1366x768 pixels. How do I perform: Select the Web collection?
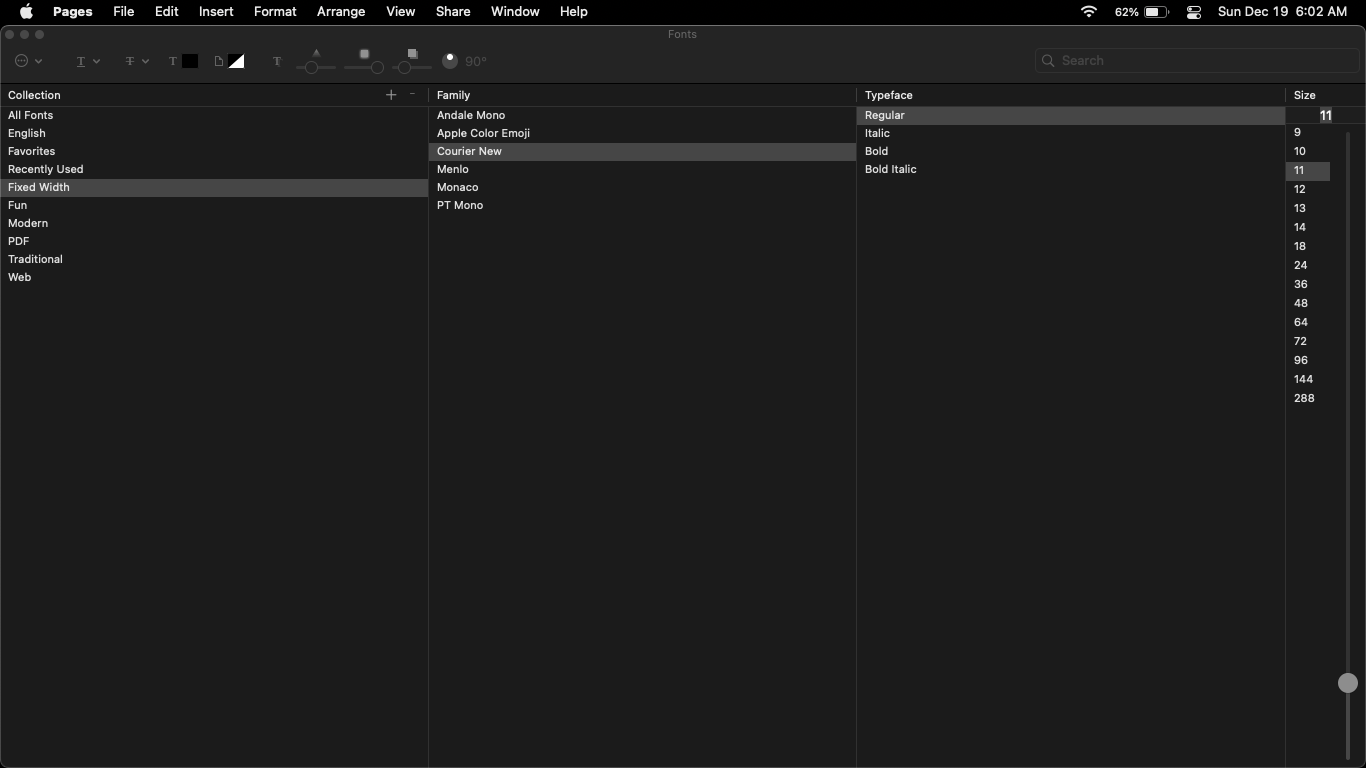tap(214, 278)
